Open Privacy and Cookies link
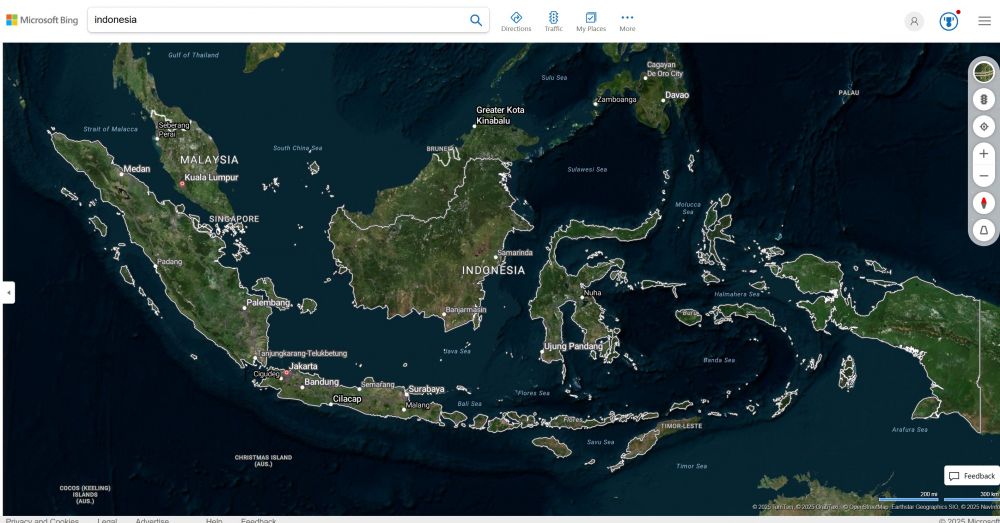Image resolution: width=1000 pixels, height=523 pixels. point(42,520)
